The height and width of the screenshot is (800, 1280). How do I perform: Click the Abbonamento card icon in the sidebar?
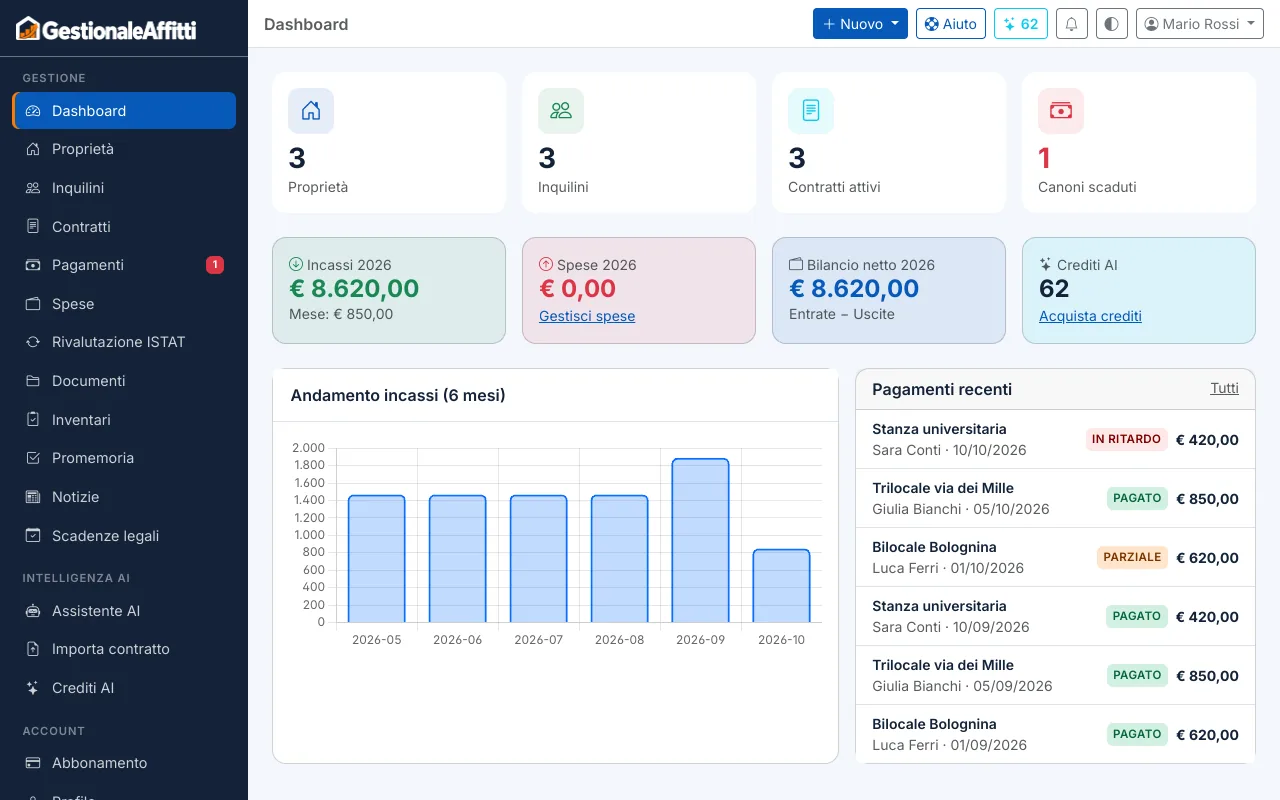point(33,763)
